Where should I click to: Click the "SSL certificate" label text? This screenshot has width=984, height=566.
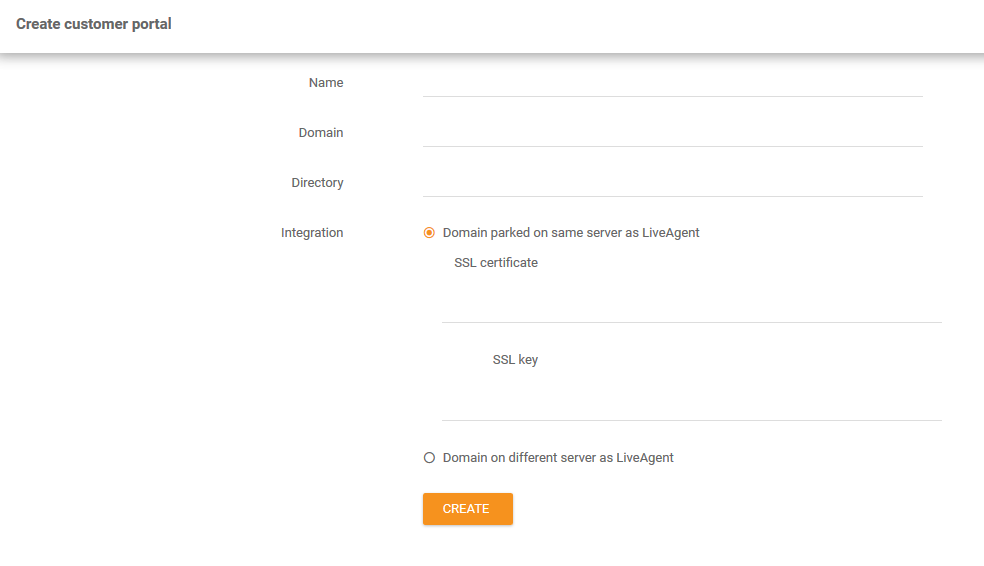(x=496, y=263)
